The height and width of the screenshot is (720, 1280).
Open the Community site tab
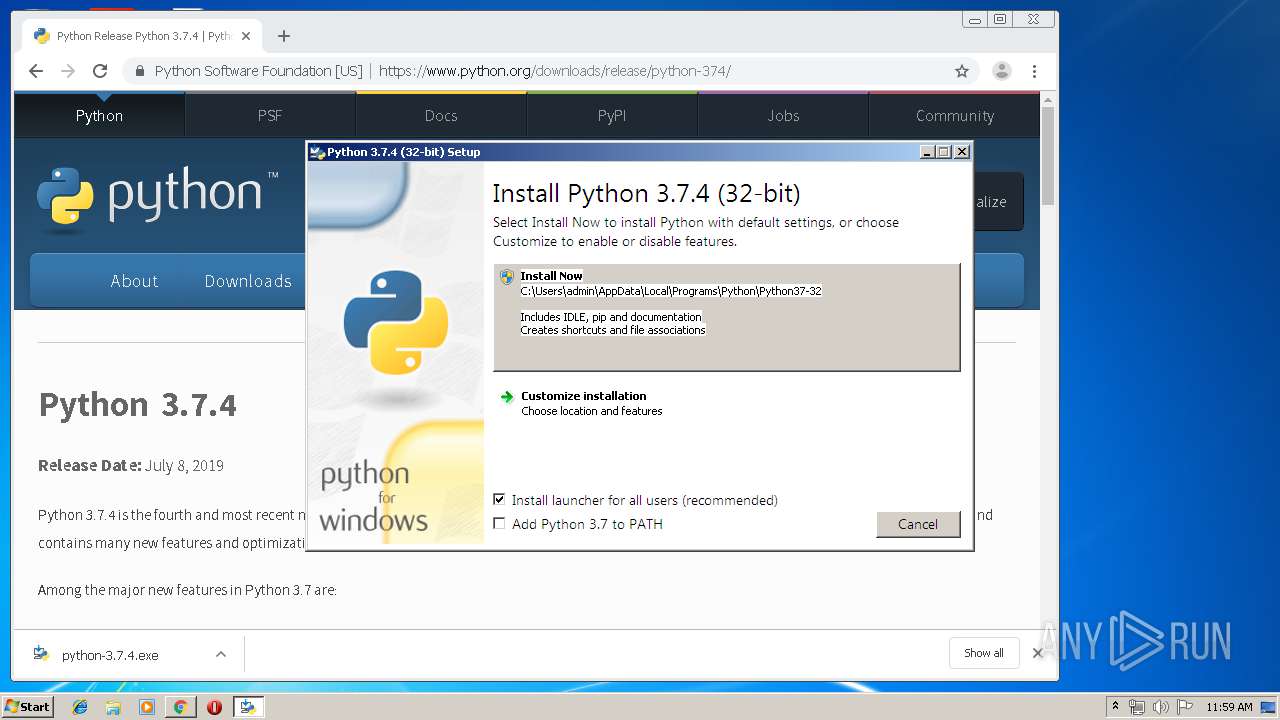tap(955, 115)
